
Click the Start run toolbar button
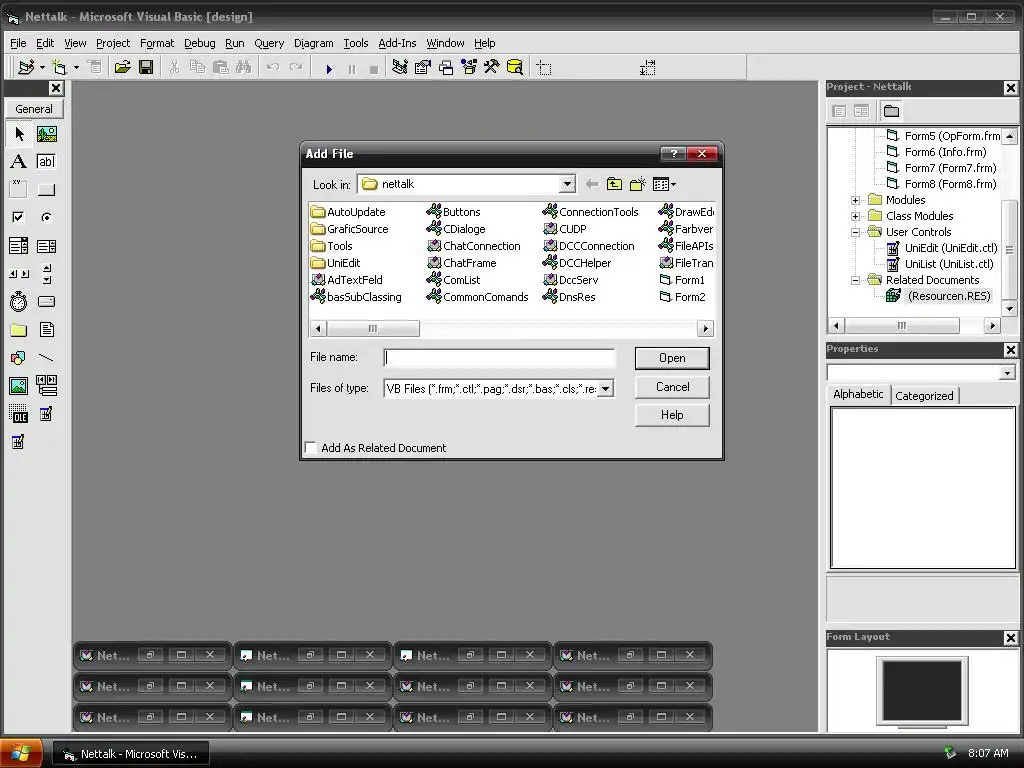point(329,68)
